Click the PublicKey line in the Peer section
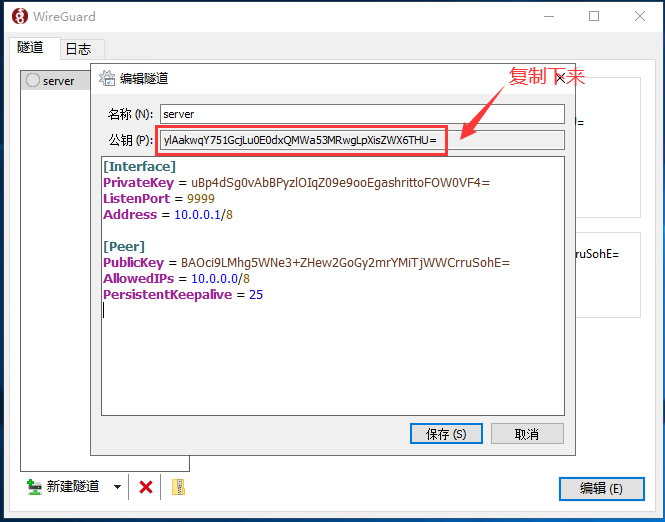Image resolution: width=665 pixels, height=522 pixels. [x=306, y=263]
